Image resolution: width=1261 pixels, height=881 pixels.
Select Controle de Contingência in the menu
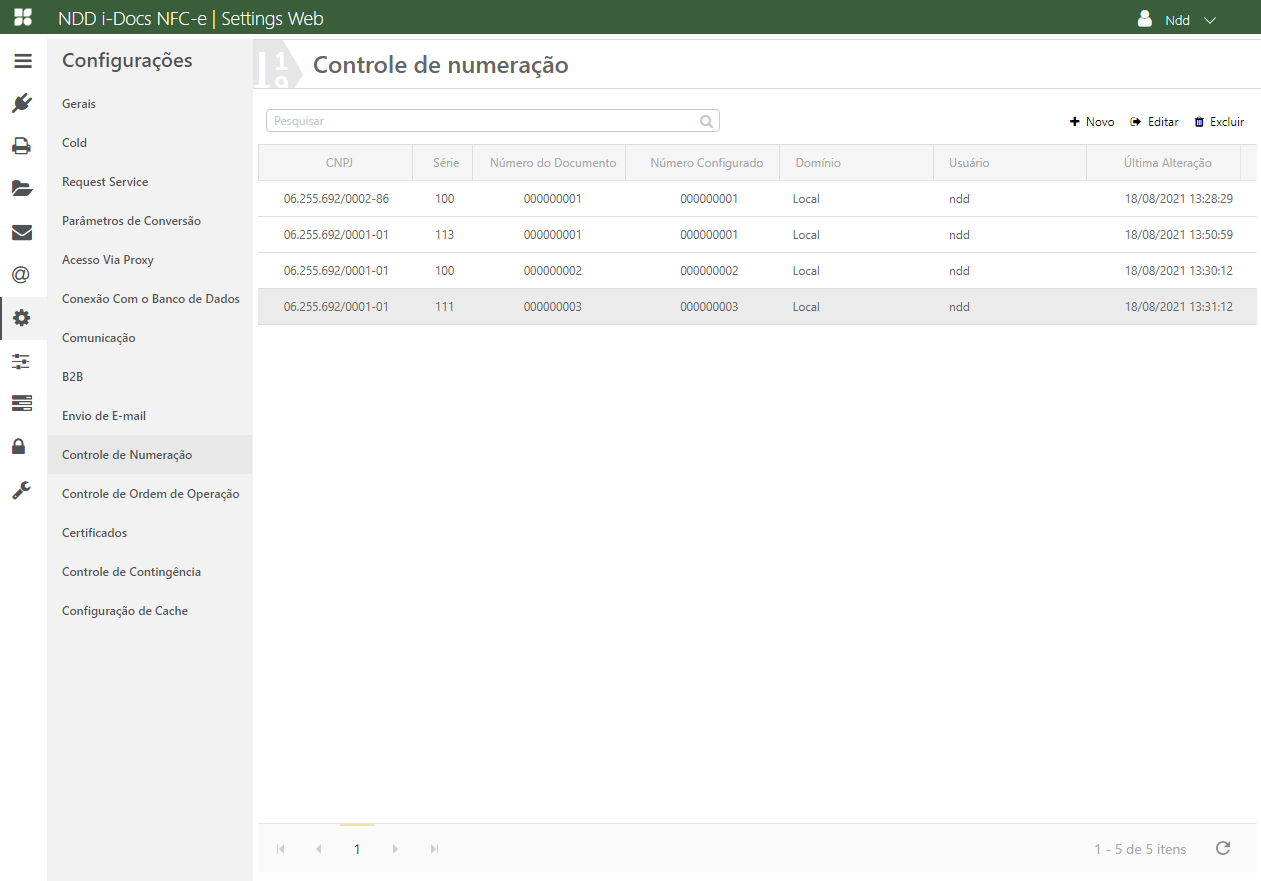(131, 572)
